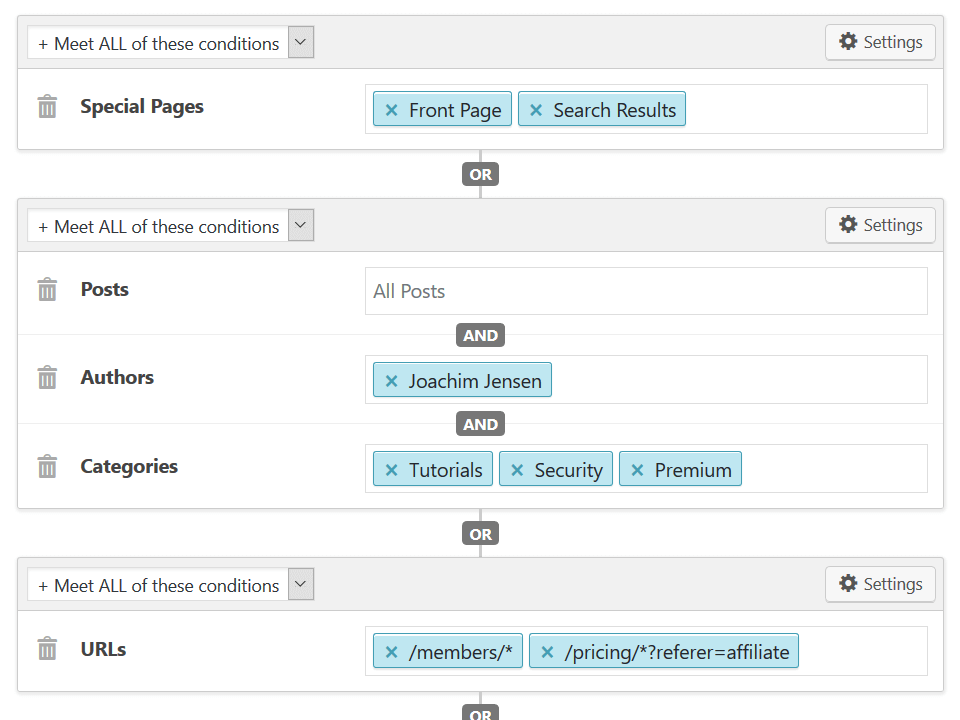Click the trash icon beside URLs
Image resolution: width=960 pixels, height=720 pixels.
[47, 649]
